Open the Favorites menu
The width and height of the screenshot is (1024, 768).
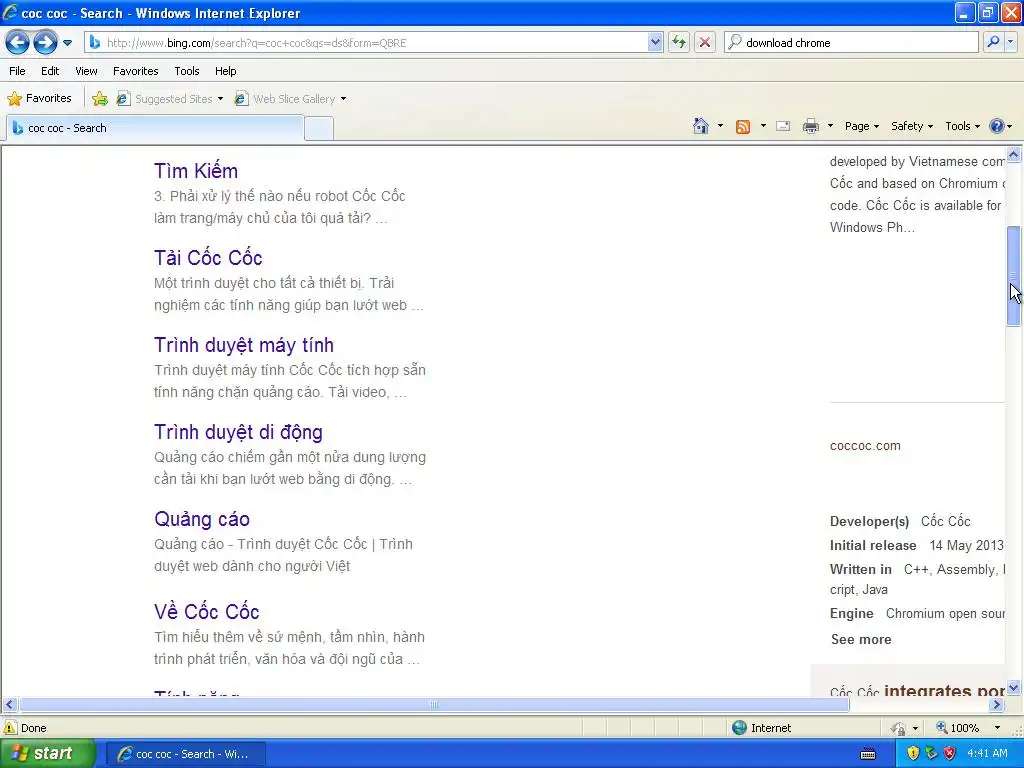pyautogui.click(x=135, y=71)
